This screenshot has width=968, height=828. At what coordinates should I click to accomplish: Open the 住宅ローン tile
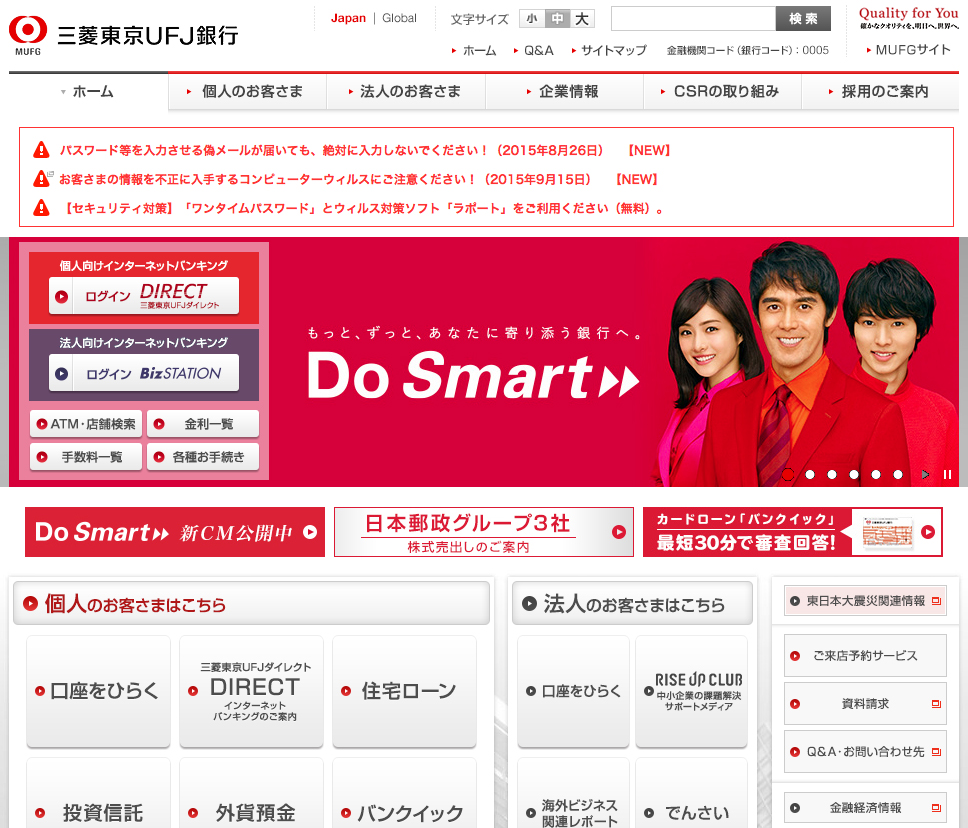(404, 691)
